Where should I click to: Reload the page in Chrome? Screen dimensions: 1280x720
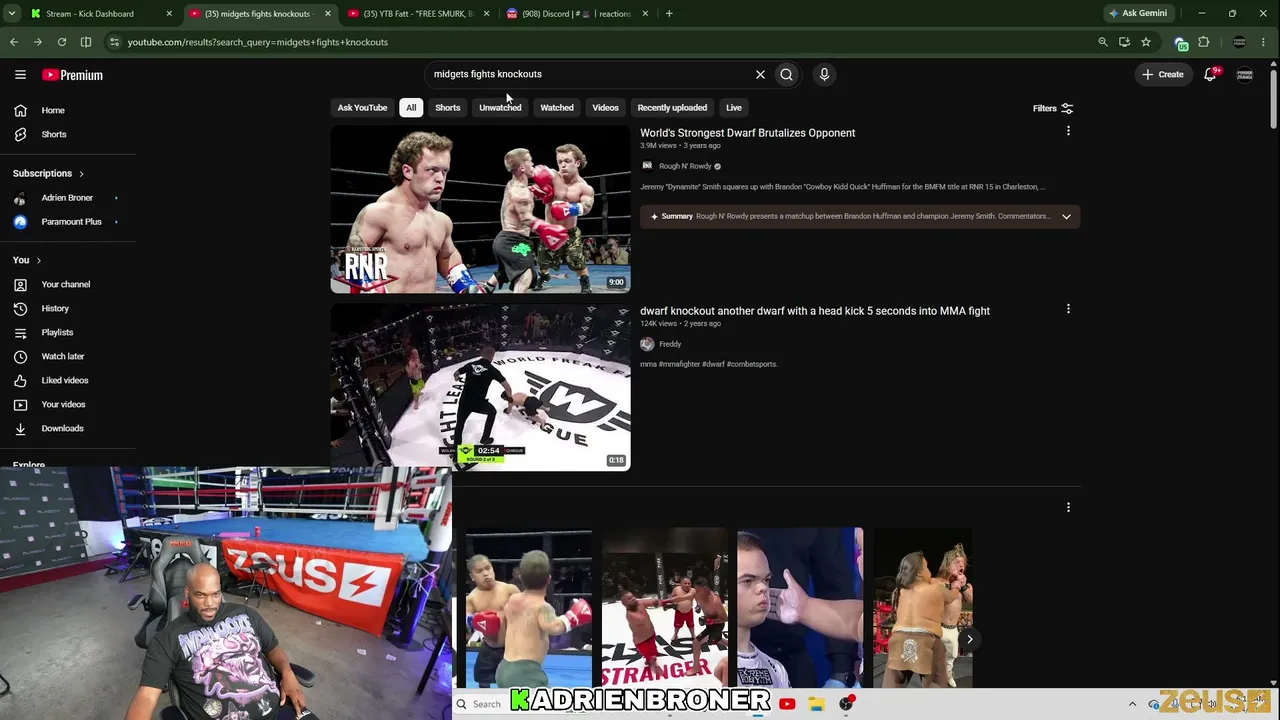click(x=62, y=42)
